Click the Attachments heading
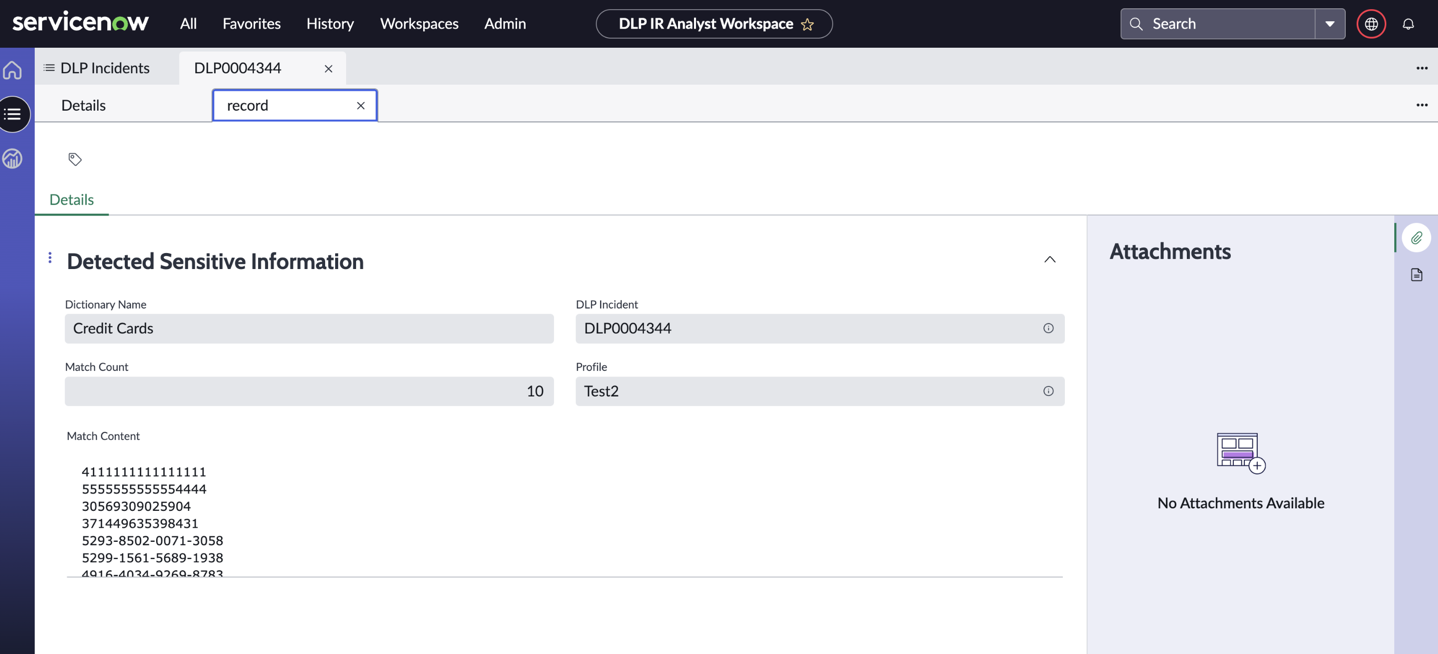1438x654 pixels. pos(1170,251)
